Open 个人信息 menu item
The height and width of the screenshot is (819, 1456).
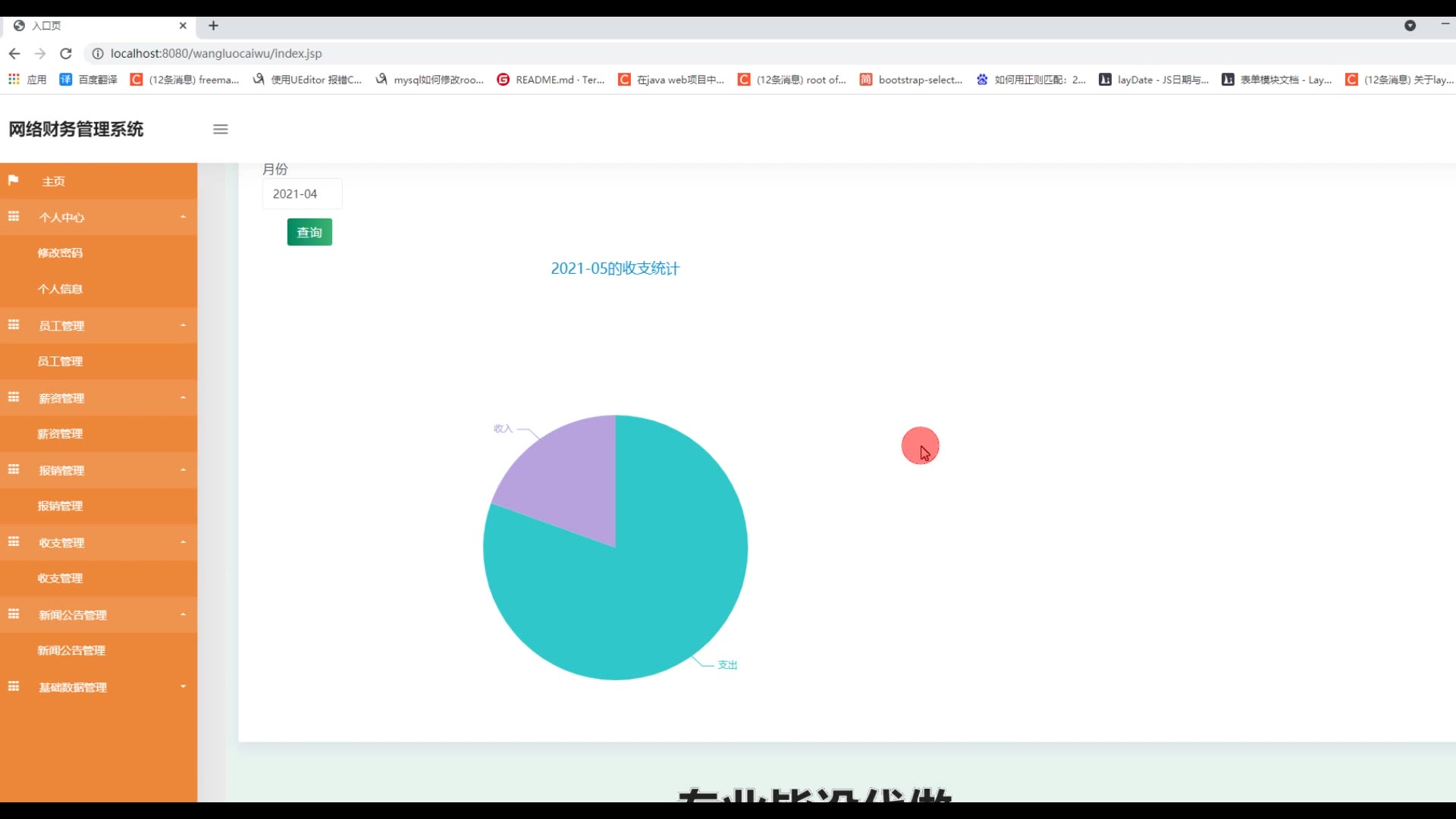pyautogui.click(x=60, y=289)
